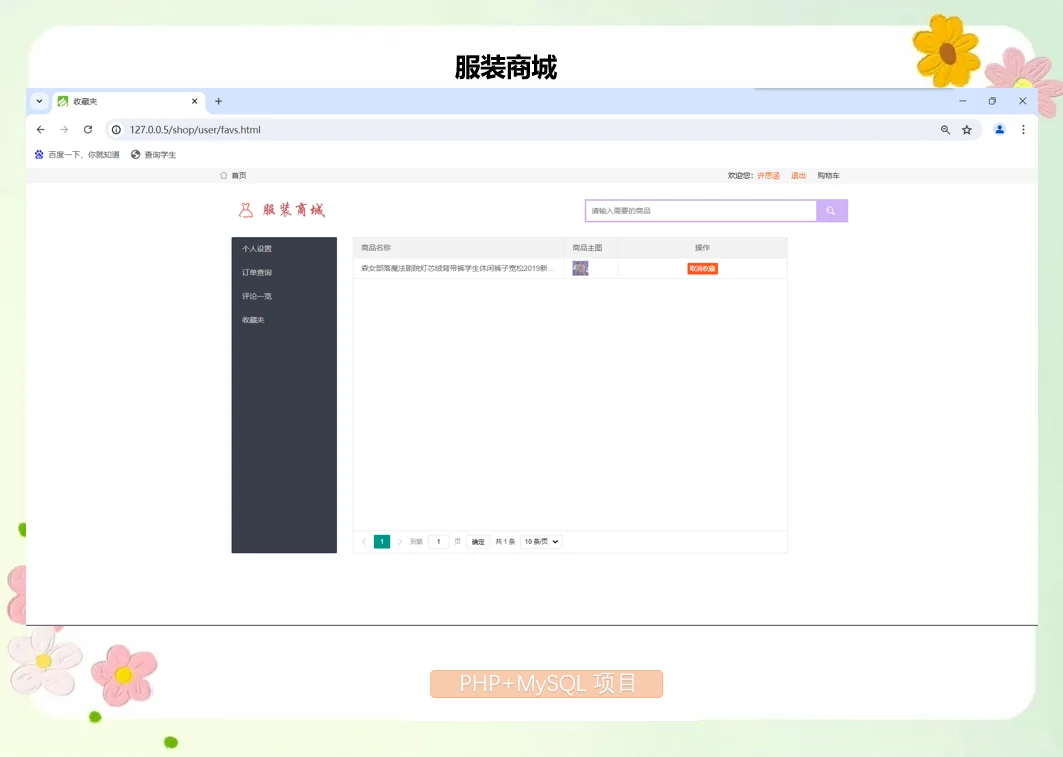The height and width of the screenshot is (757, 1063).
Task: Click the 退出 logout link
Action: (x=798, y=175)
